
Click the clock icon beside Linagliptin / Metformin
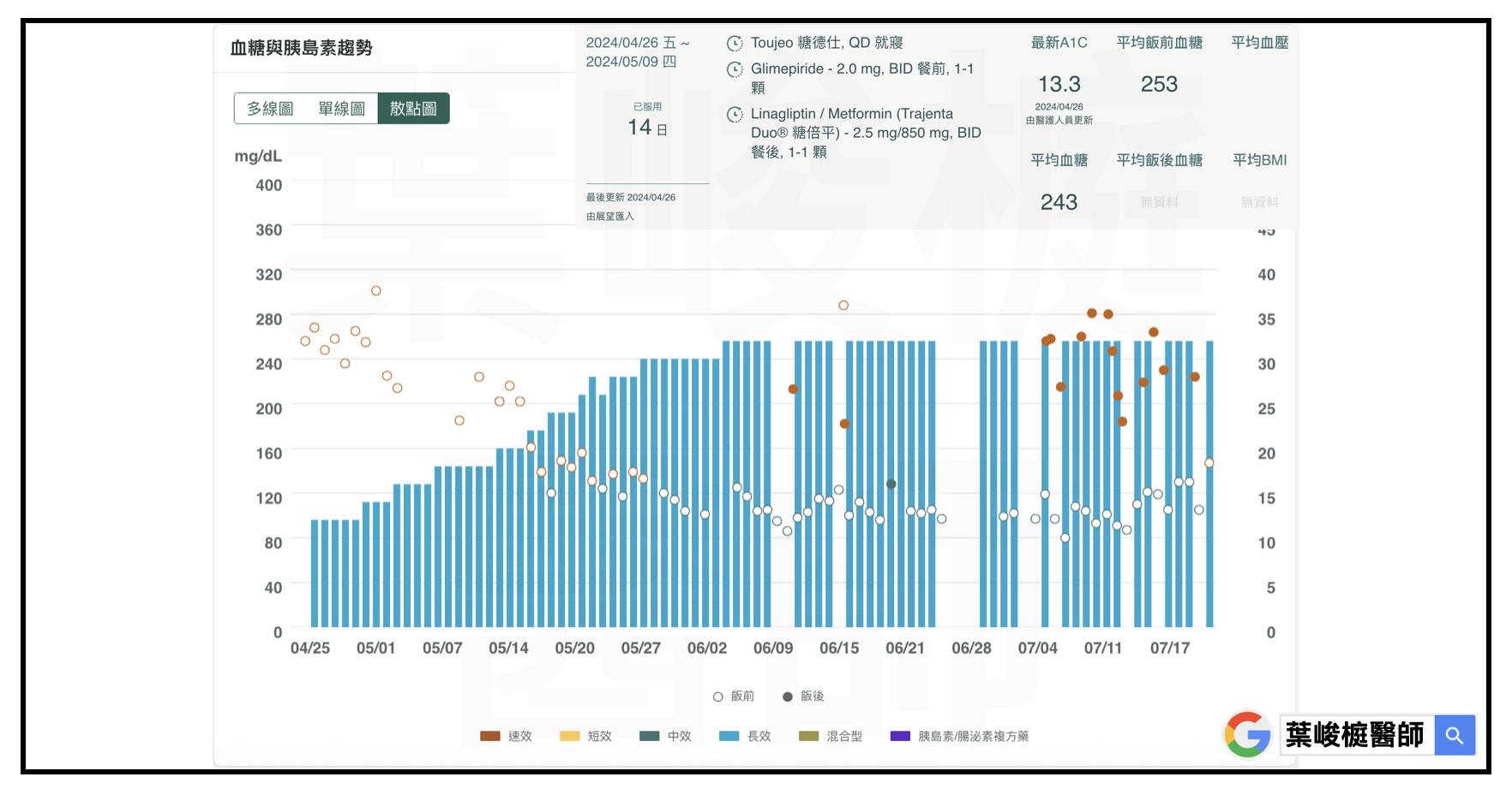735,115
